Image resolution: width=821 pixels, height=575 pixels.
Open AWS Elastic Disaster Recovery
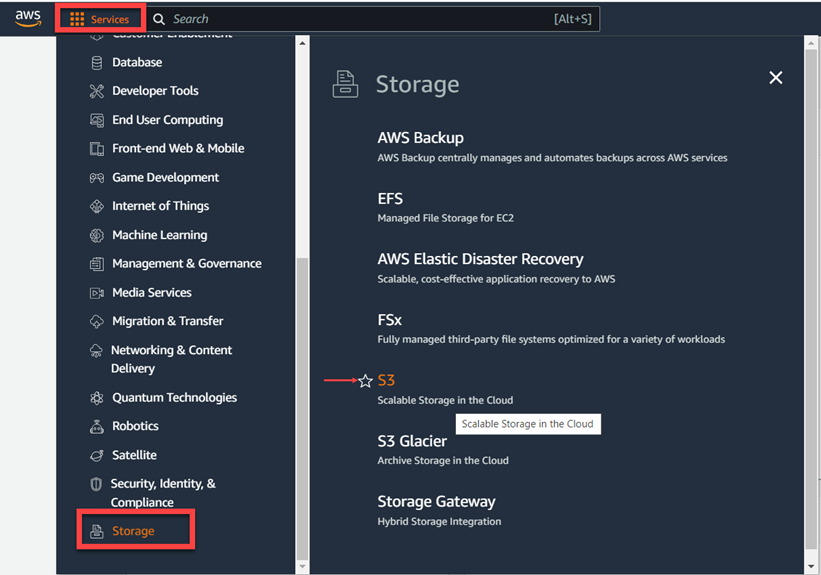coord(480,259)
